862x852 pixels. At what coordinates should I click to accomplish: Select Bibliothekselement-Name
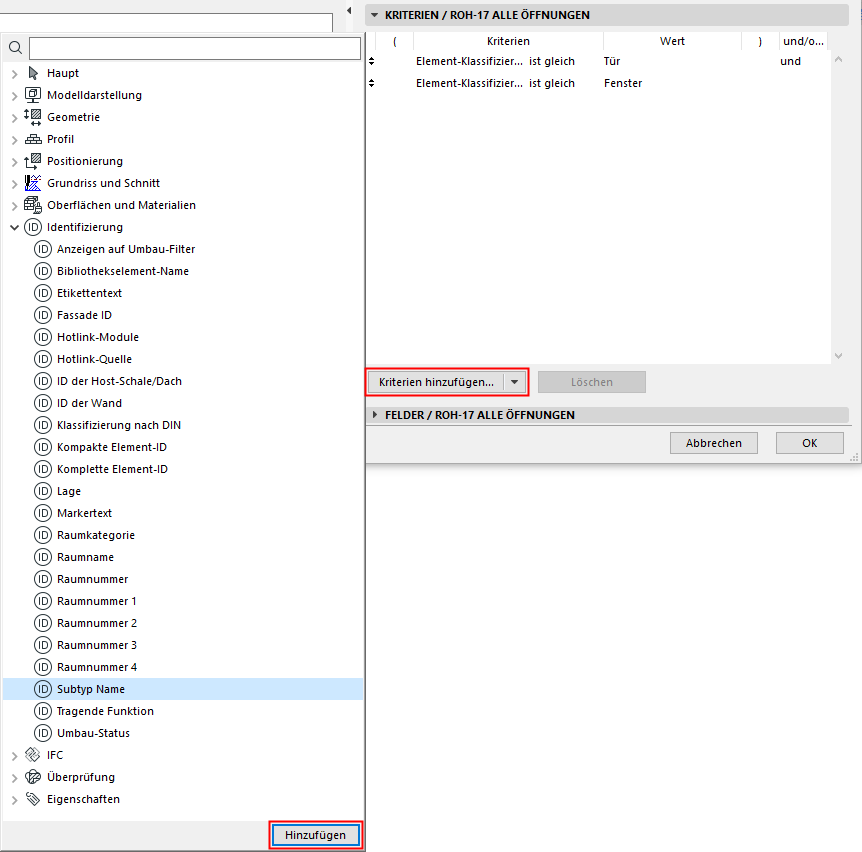[123, 271]
